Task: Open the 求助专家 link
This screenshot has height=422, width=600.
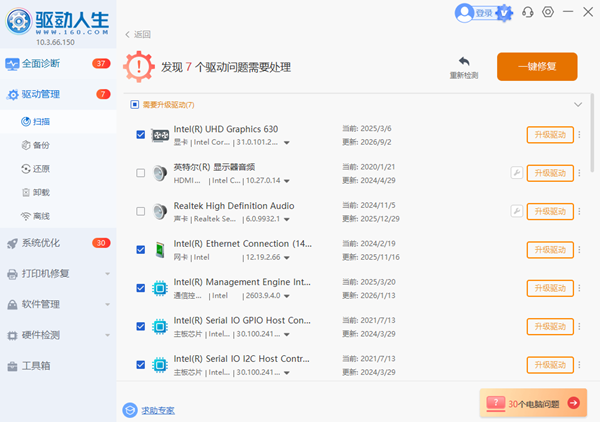Action: pos(158,411)
